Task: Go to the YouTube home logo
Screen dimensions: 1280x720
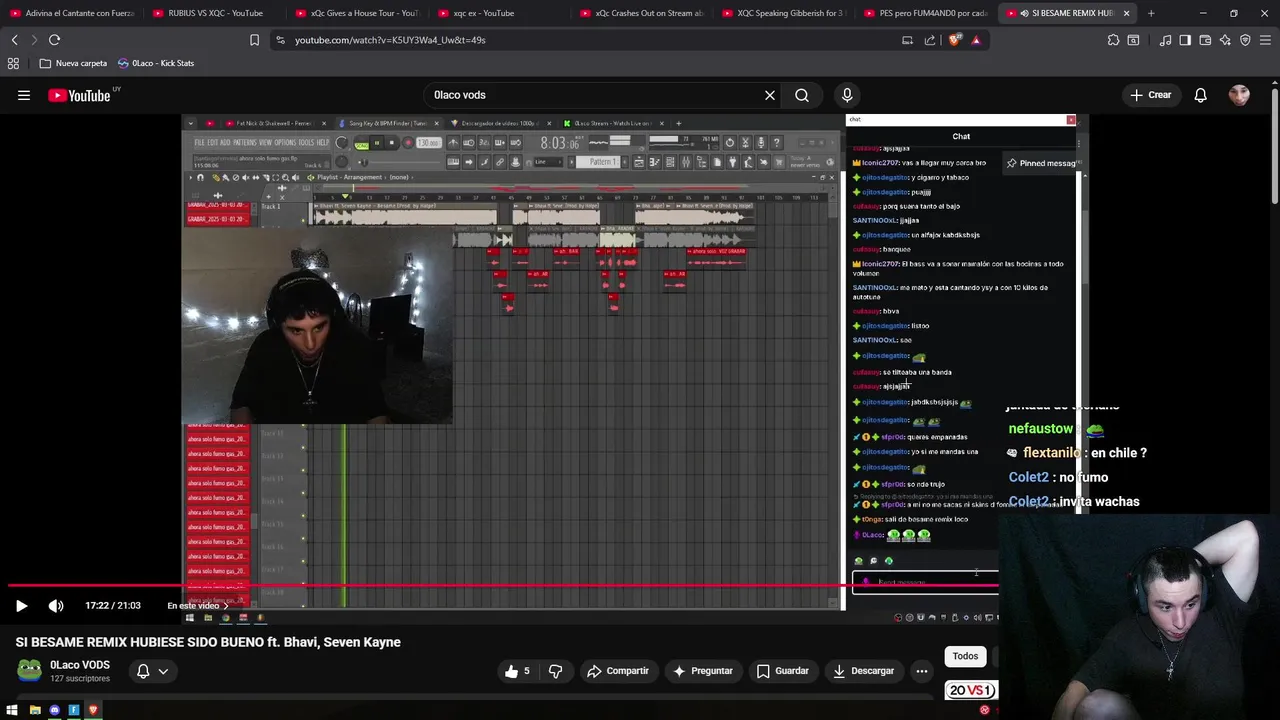Action: pyautogui.click(x=79, y=95)
